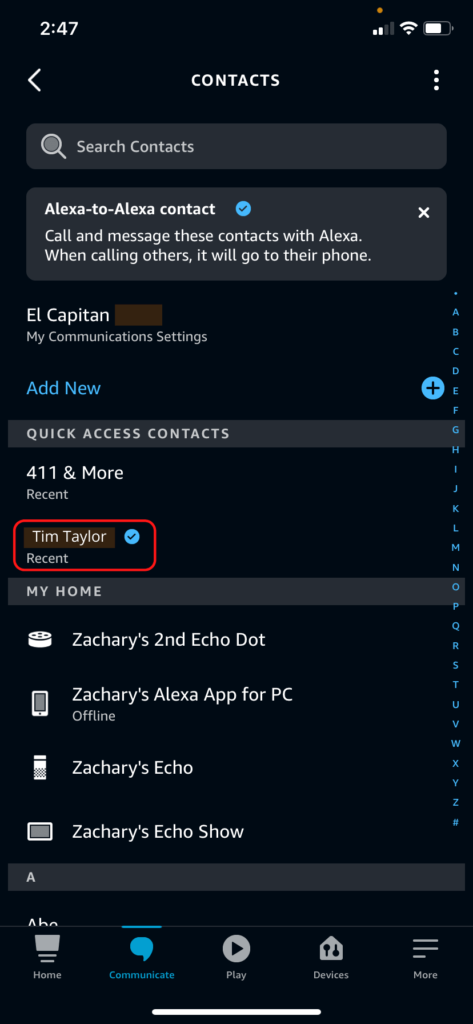The height and width of the screenshot is (1024, 473).
Task: Open the Add New link
Action: 63,388
